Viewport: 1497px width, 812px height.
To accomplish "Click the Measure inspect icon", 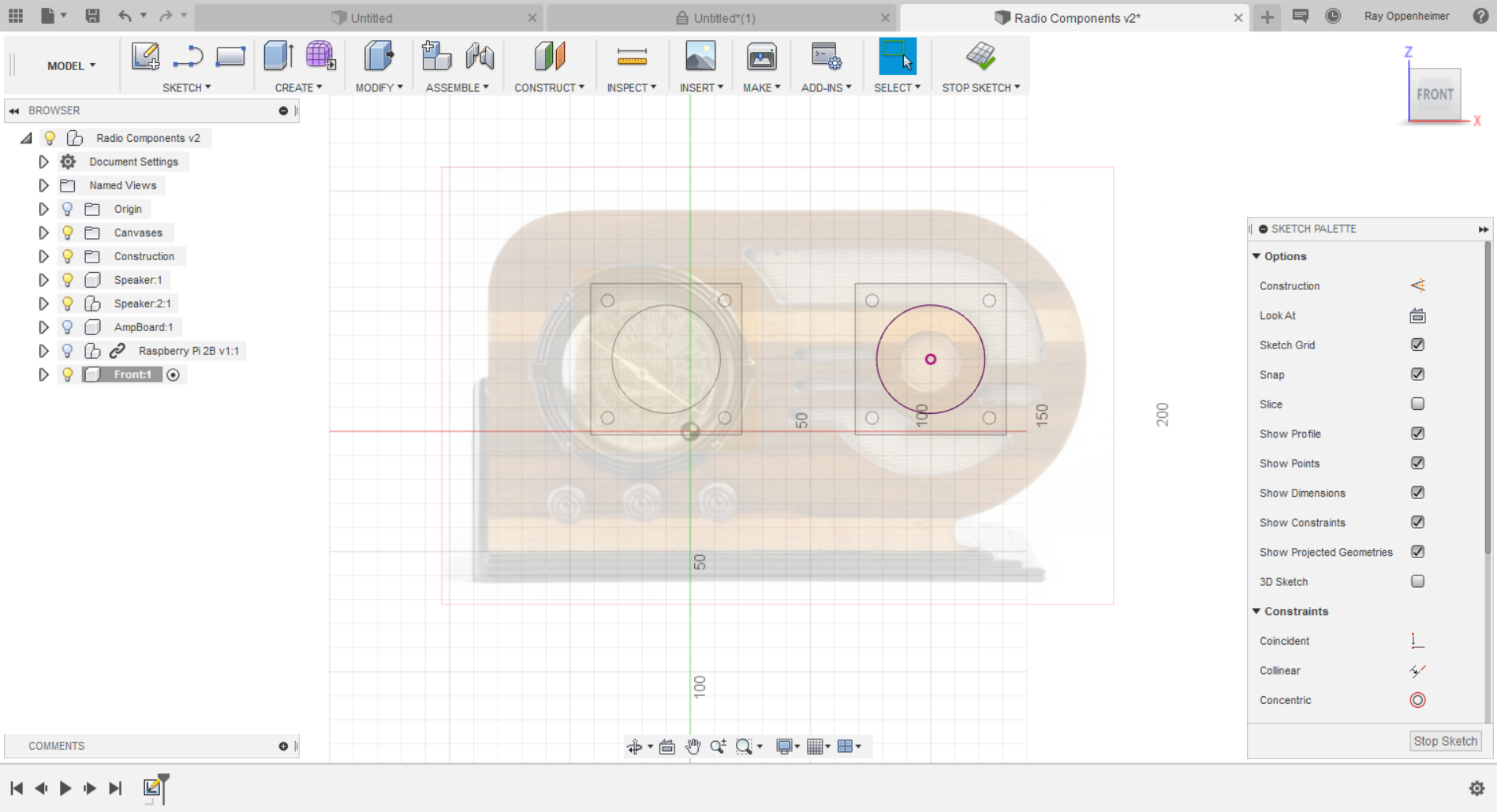I will click(x=632, y=56).
